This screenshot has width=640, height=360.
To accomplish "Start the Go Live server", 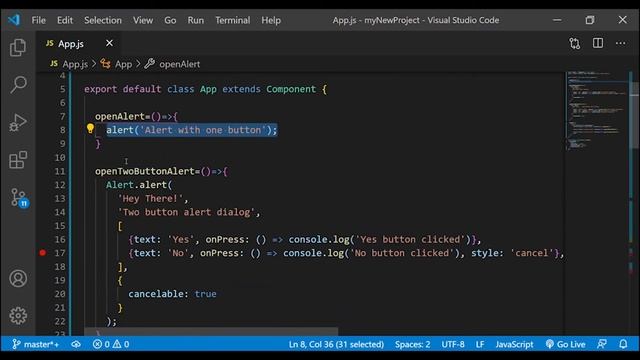I will point(566,344).
